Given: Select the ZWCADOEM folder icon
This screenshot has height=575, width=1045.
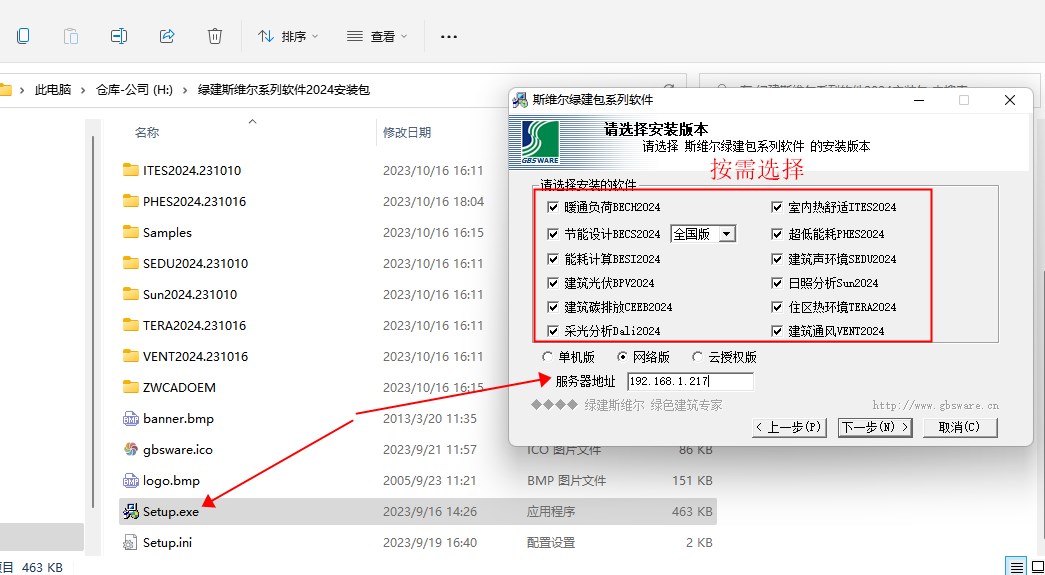Looking at the screenshot, I should tap(131, 387).
